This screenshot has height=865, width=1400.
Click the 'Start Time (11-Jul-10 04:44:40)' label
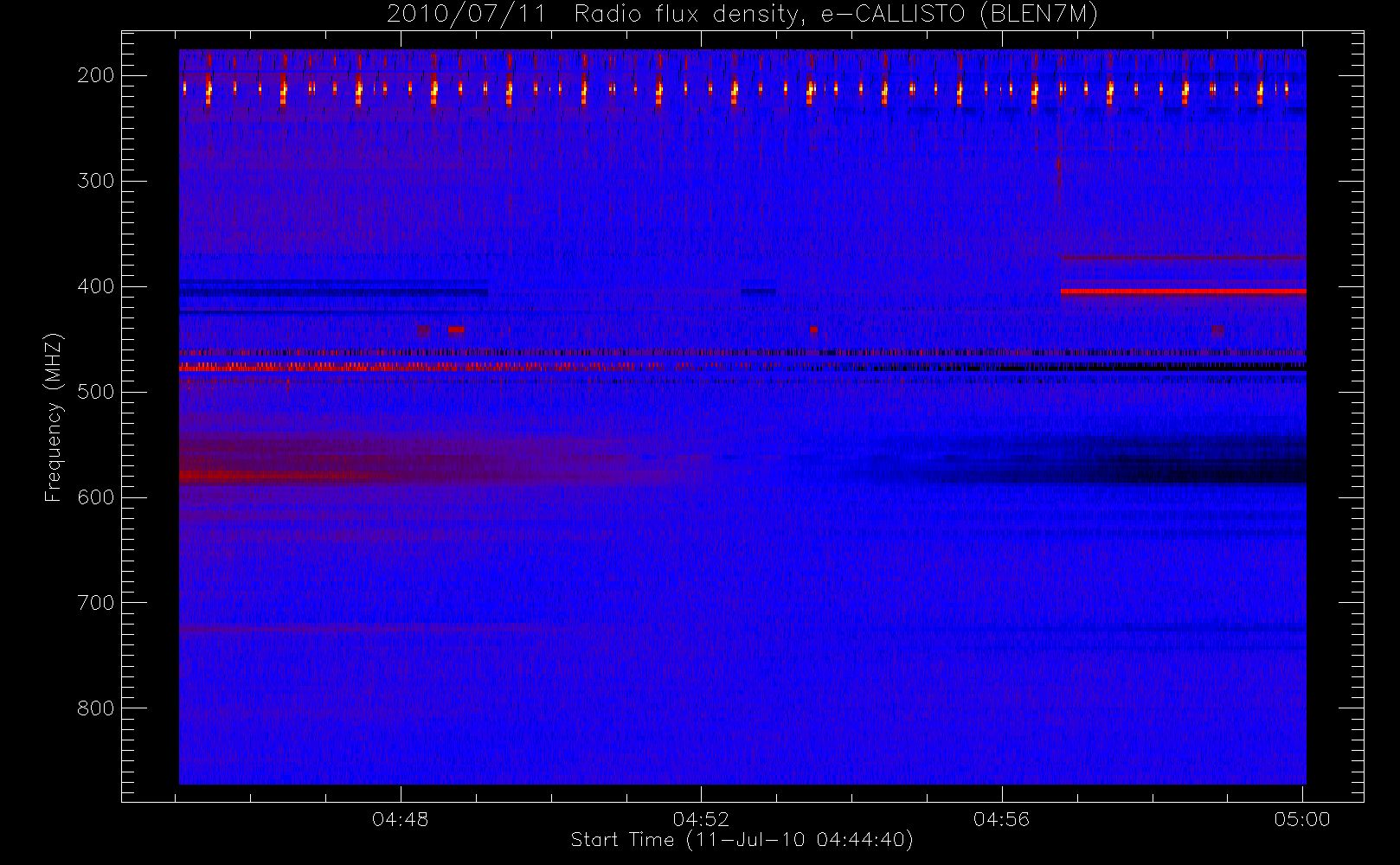(x=742, y=840)
